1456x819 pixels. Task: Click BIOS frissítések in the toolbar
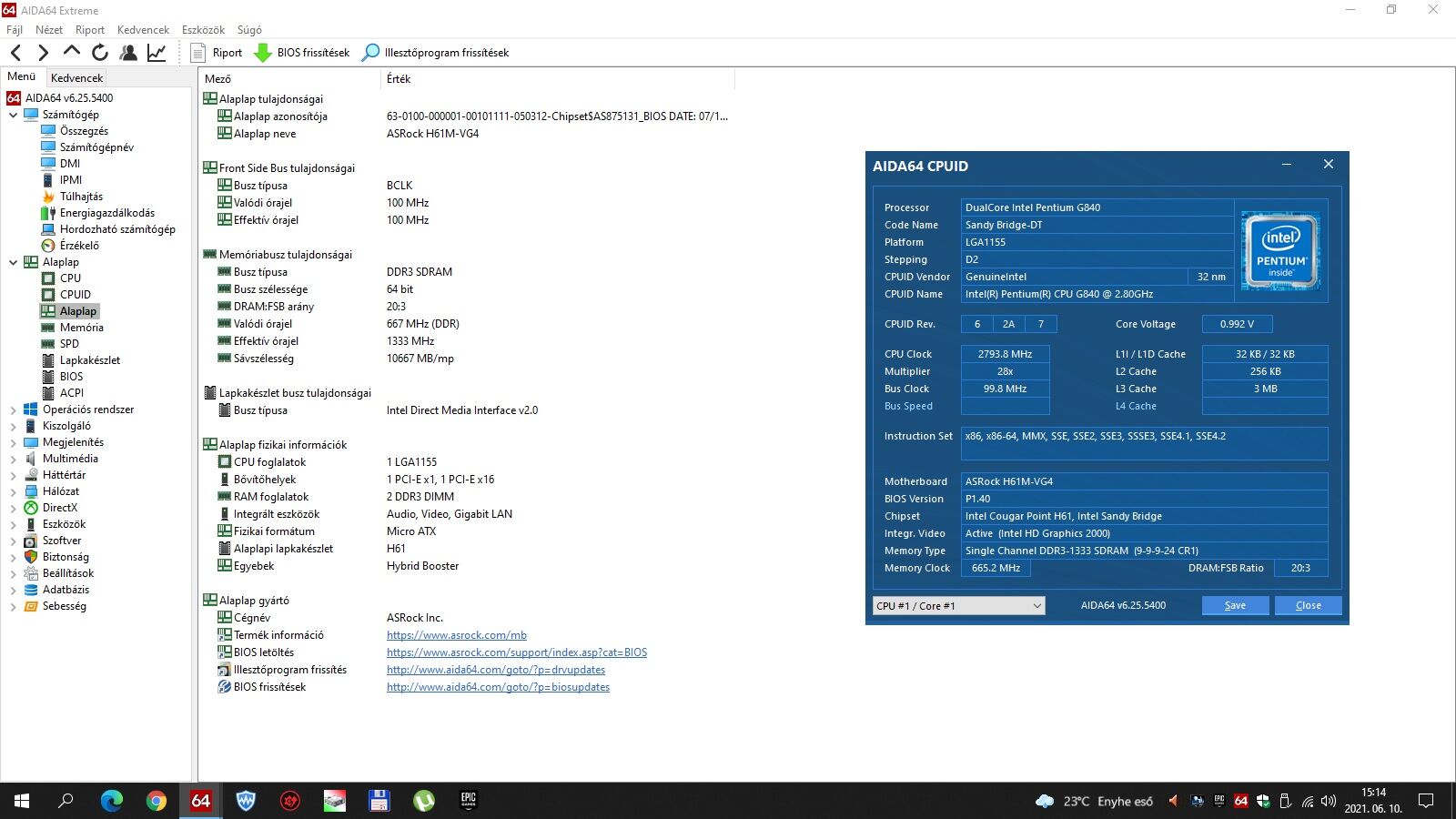[x=302, y=53]
